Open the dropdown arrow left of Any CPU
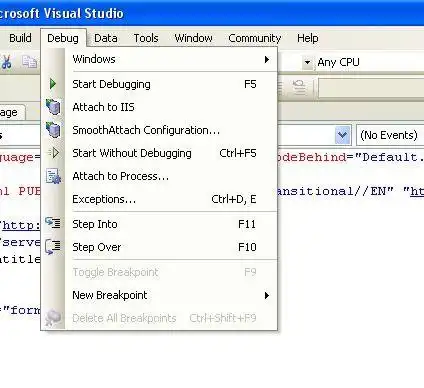The height and width of the screenshot is (388, 424). coord(307,62)
